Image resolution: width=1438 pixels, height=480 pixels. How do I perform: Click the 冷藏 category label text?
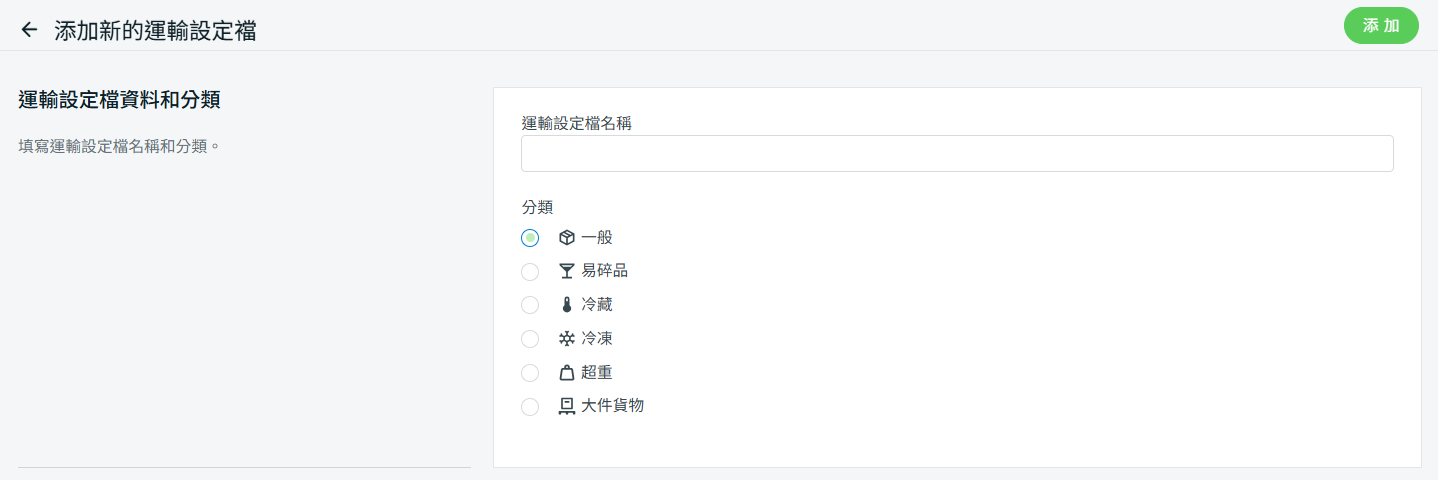click(596, 305)
